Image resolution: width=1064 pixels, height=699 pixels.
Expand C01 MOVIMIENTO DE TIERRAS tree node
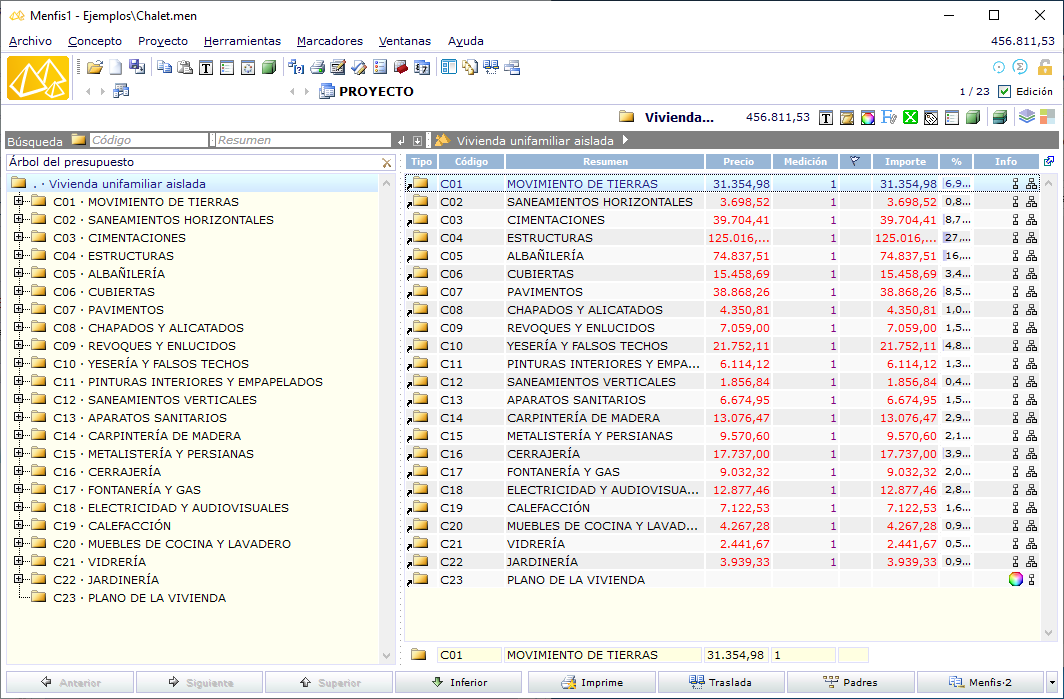click(18, 201)
